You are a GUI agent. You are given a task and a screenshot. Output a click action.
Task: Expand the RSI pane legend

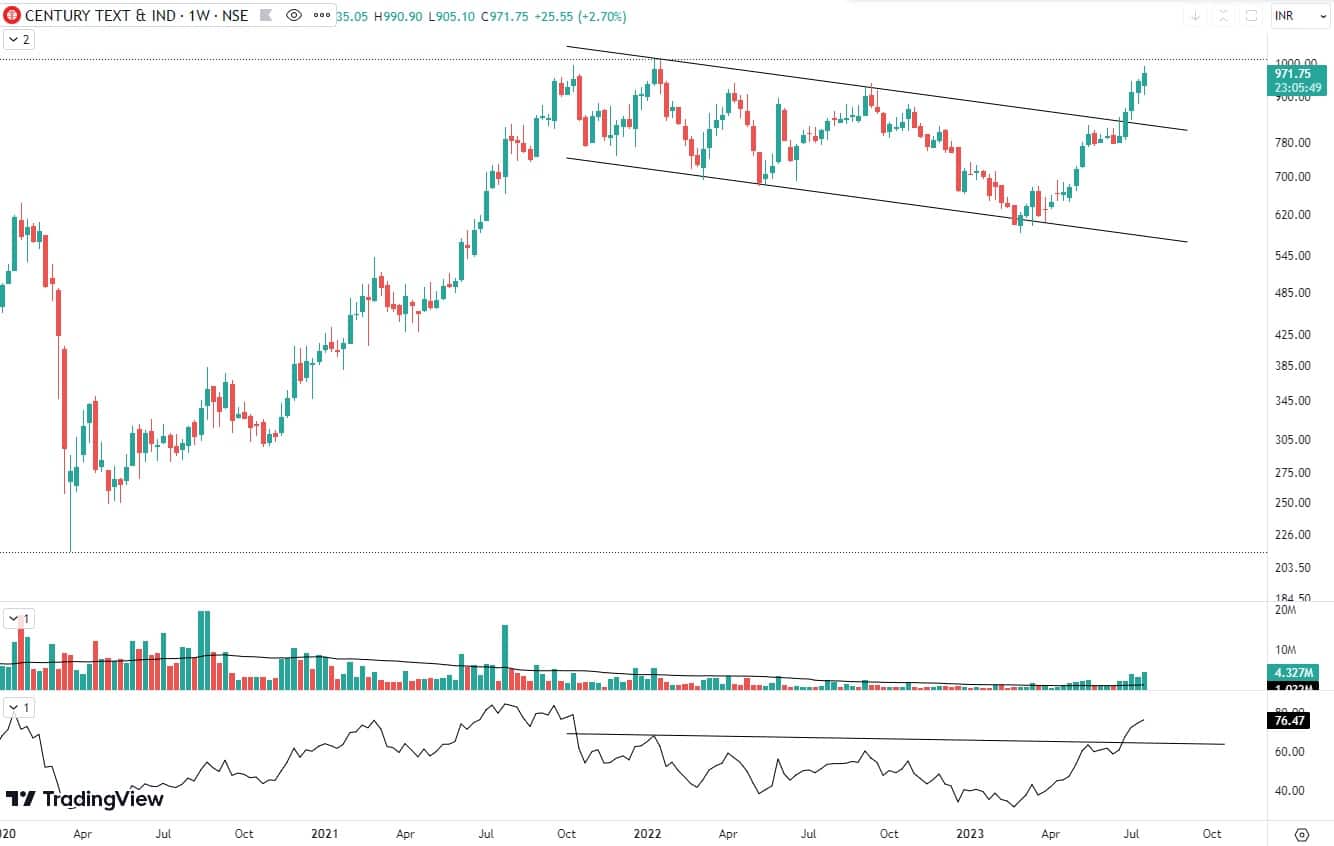click(18, 708)
